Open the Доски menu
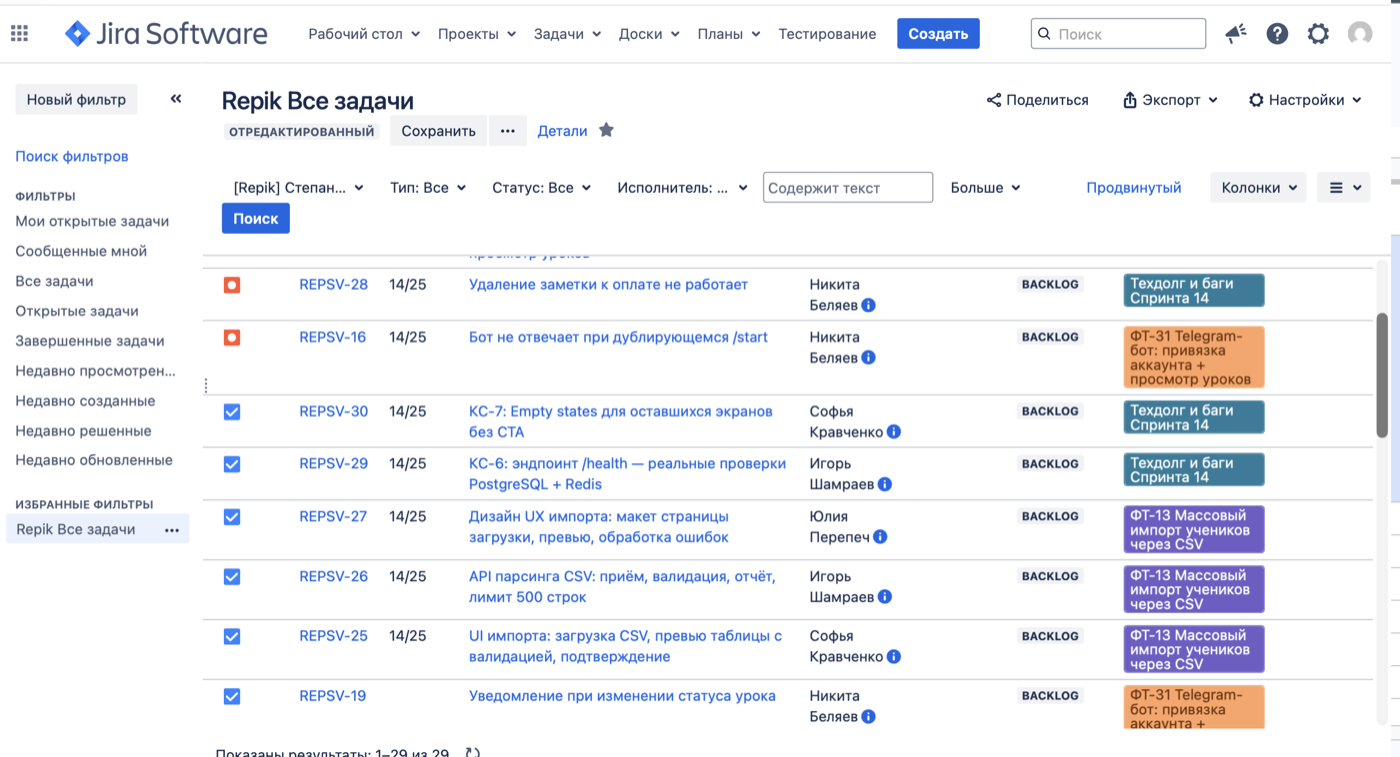Viewport: 1400px width, 757px height. pyautogui.click(x=649, y=34)
